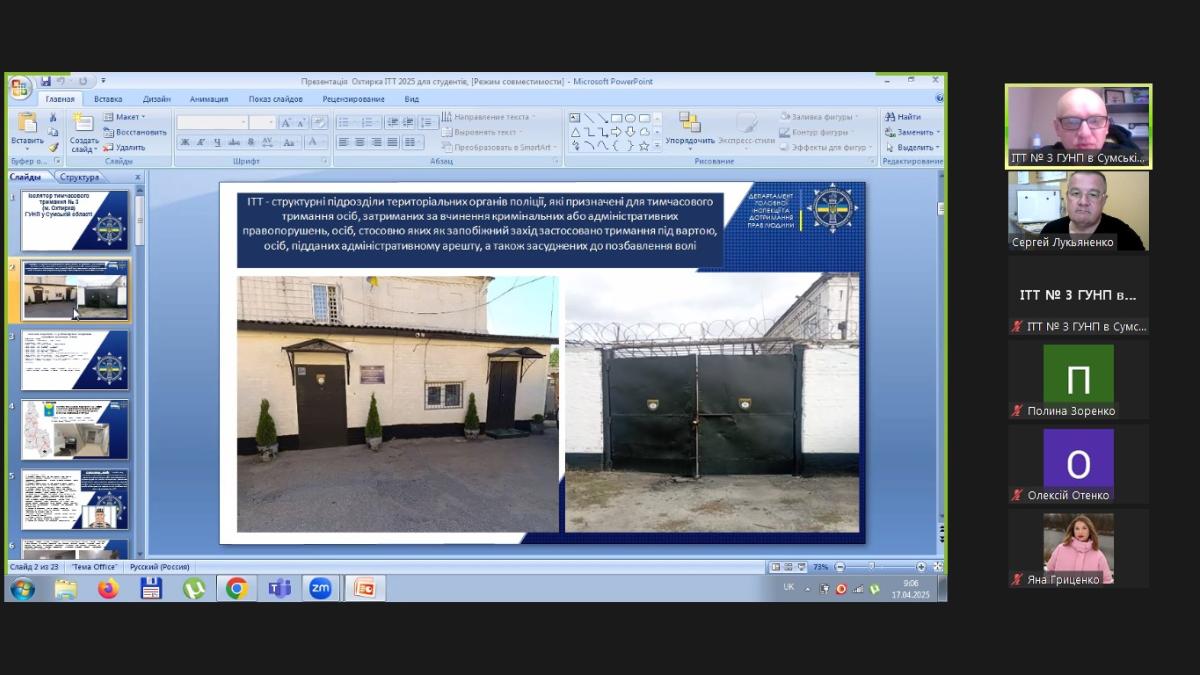Pick the five-point star shape in gallery
Viewport: 1200px width, 675px height.
[644, 146]
